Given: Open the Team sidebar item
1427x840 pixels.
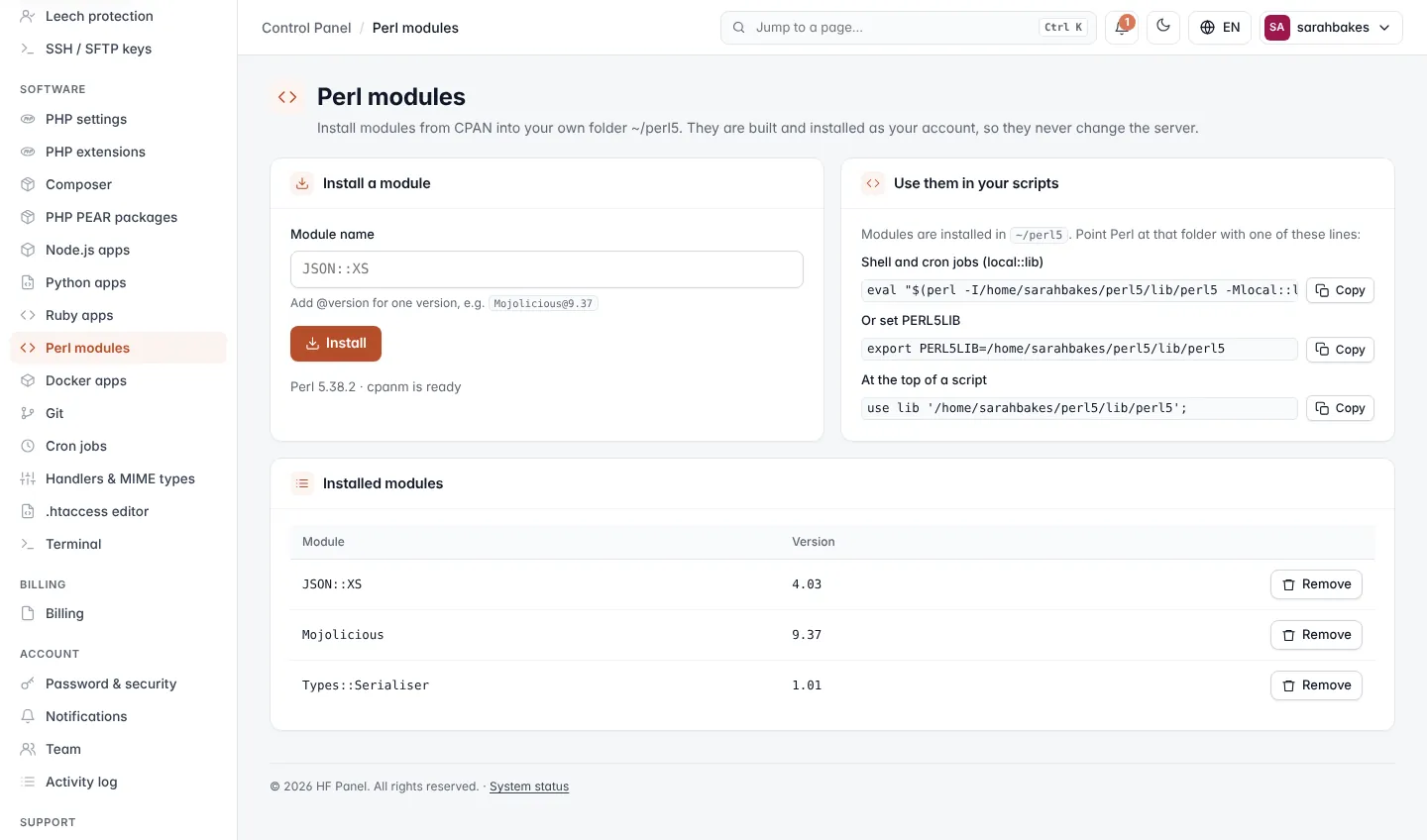Looking at the screenshot, I should 118,749.
